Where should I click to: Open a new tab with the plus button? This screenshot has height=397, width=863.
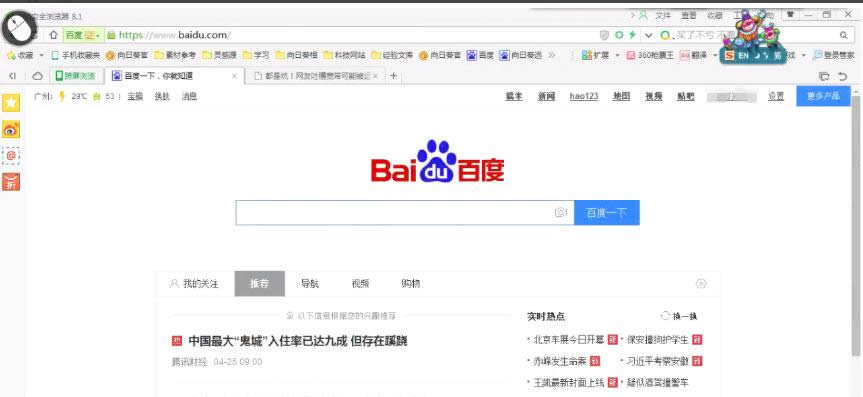tap(393, 76)
